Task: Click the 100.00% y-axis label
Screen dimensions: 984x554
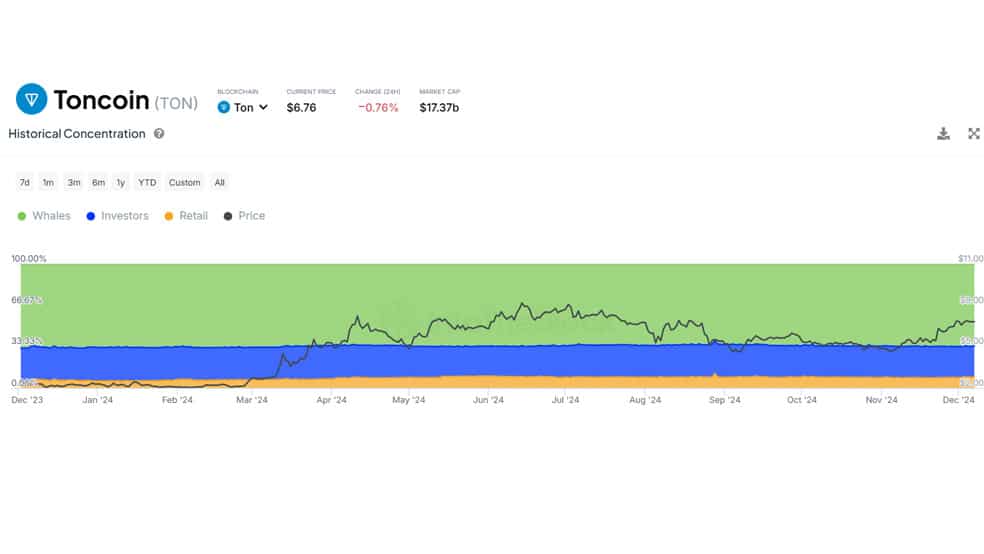Action: 29,258
